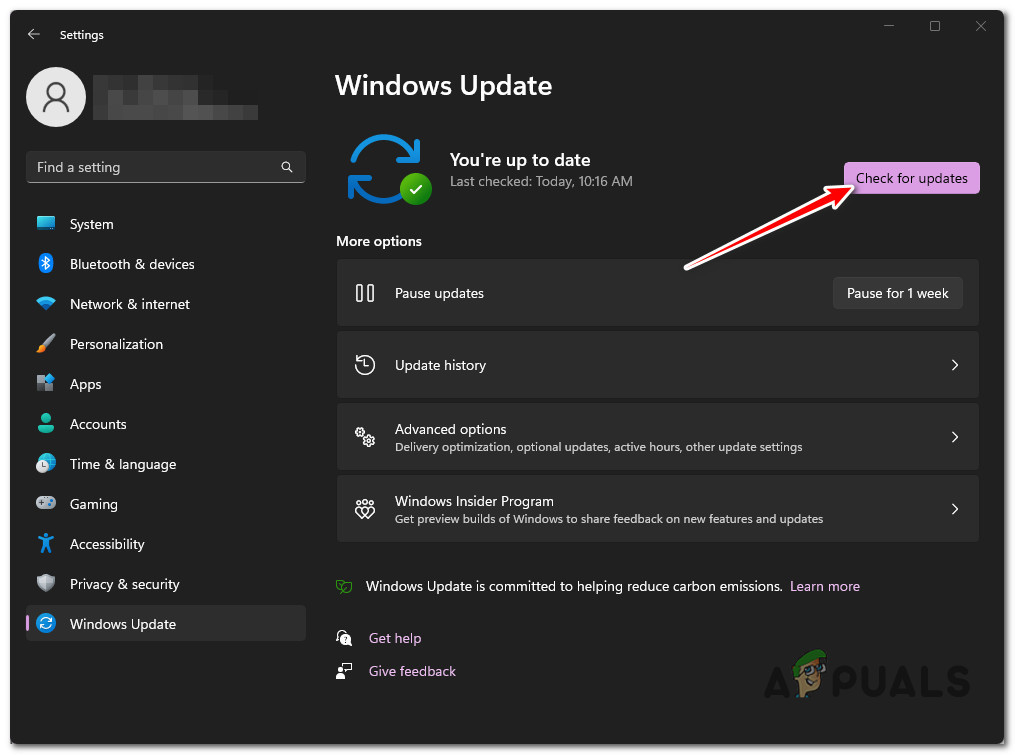1015x755 pixels.
Task: Click the Get help headset icon
Action: (344, 638)
